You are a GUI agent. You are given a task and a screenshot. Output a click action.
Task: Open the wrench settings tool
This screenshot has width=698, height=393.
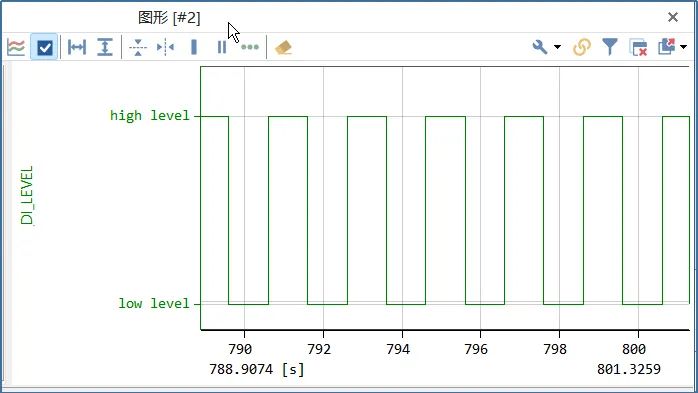pos(540,47)
